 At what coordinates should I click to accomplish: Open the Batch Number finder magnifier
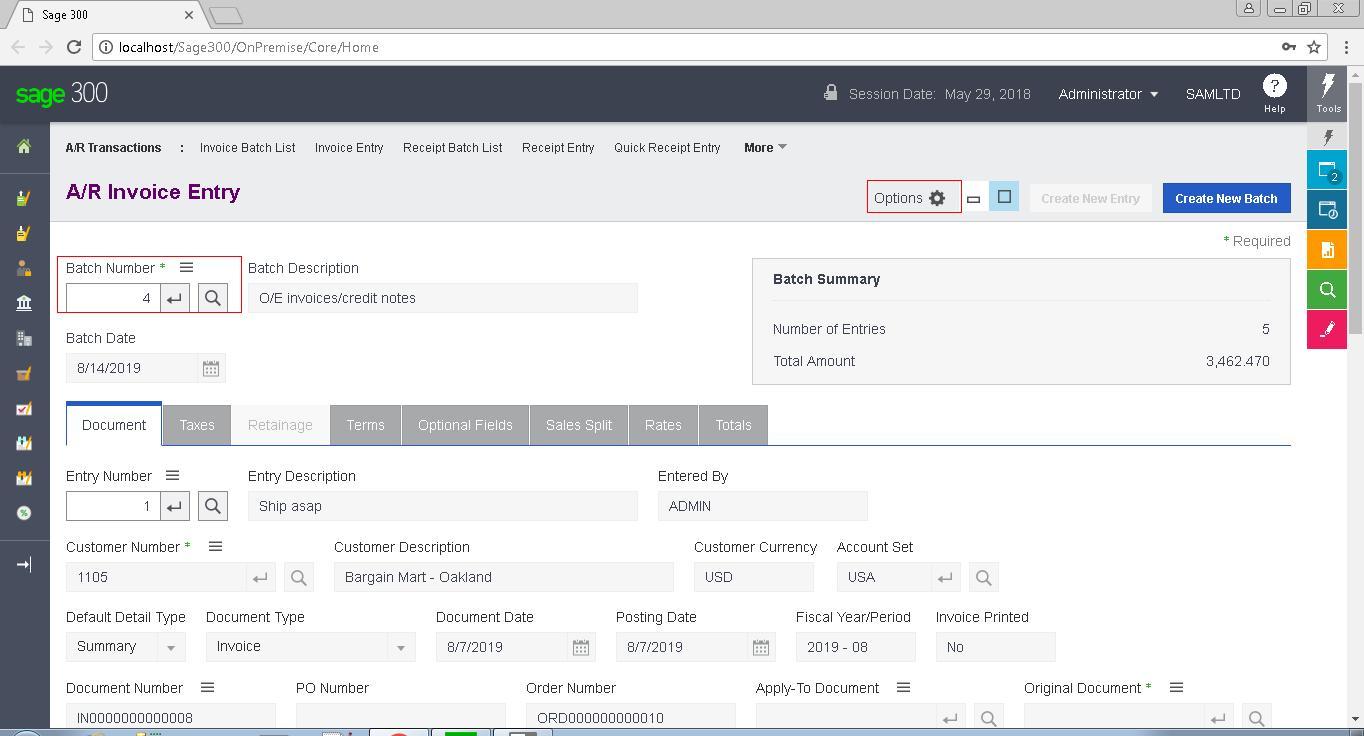click(213, 298)
